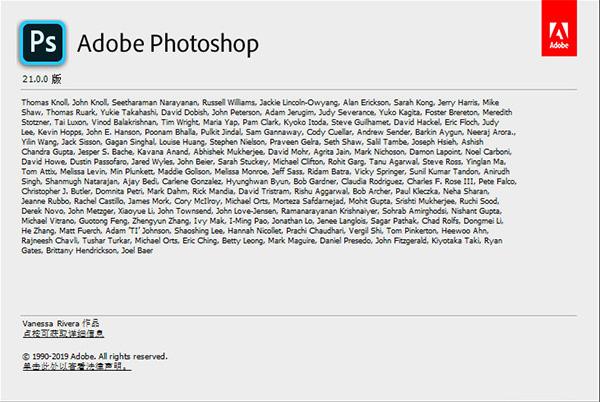Open the legal notices link below copyright
This screenshot has width=600, height=402.
point(77,366)
